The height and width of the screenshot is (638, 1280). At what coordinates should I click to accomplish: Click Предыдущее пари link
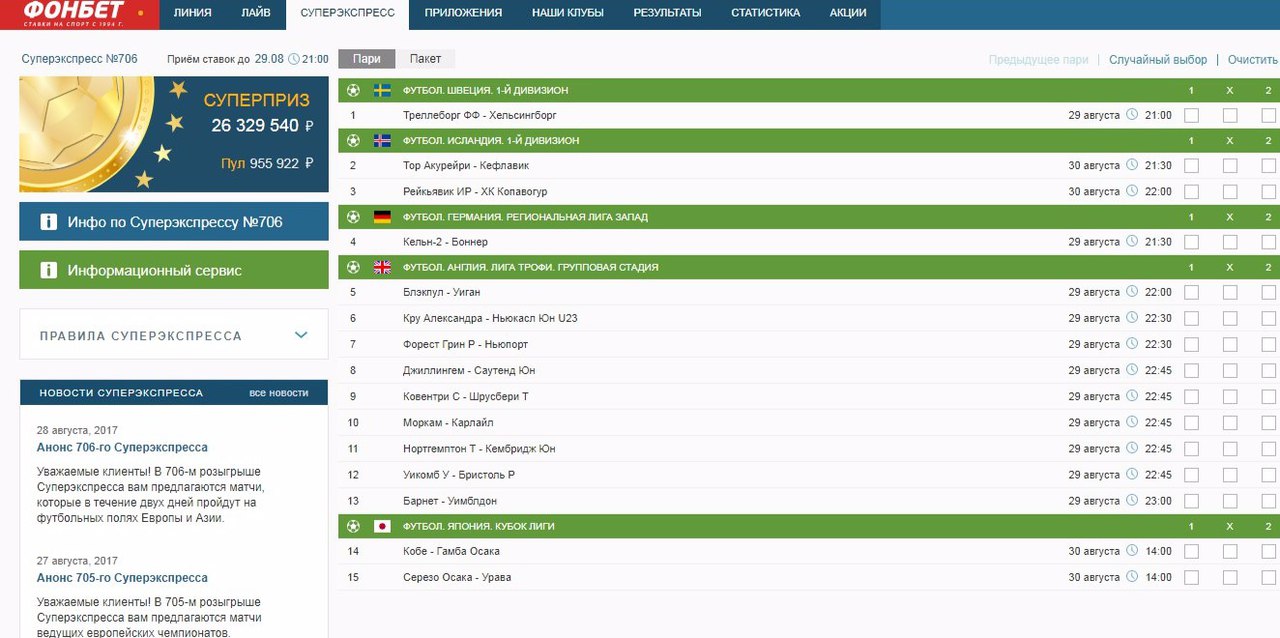coord(1038,60)
